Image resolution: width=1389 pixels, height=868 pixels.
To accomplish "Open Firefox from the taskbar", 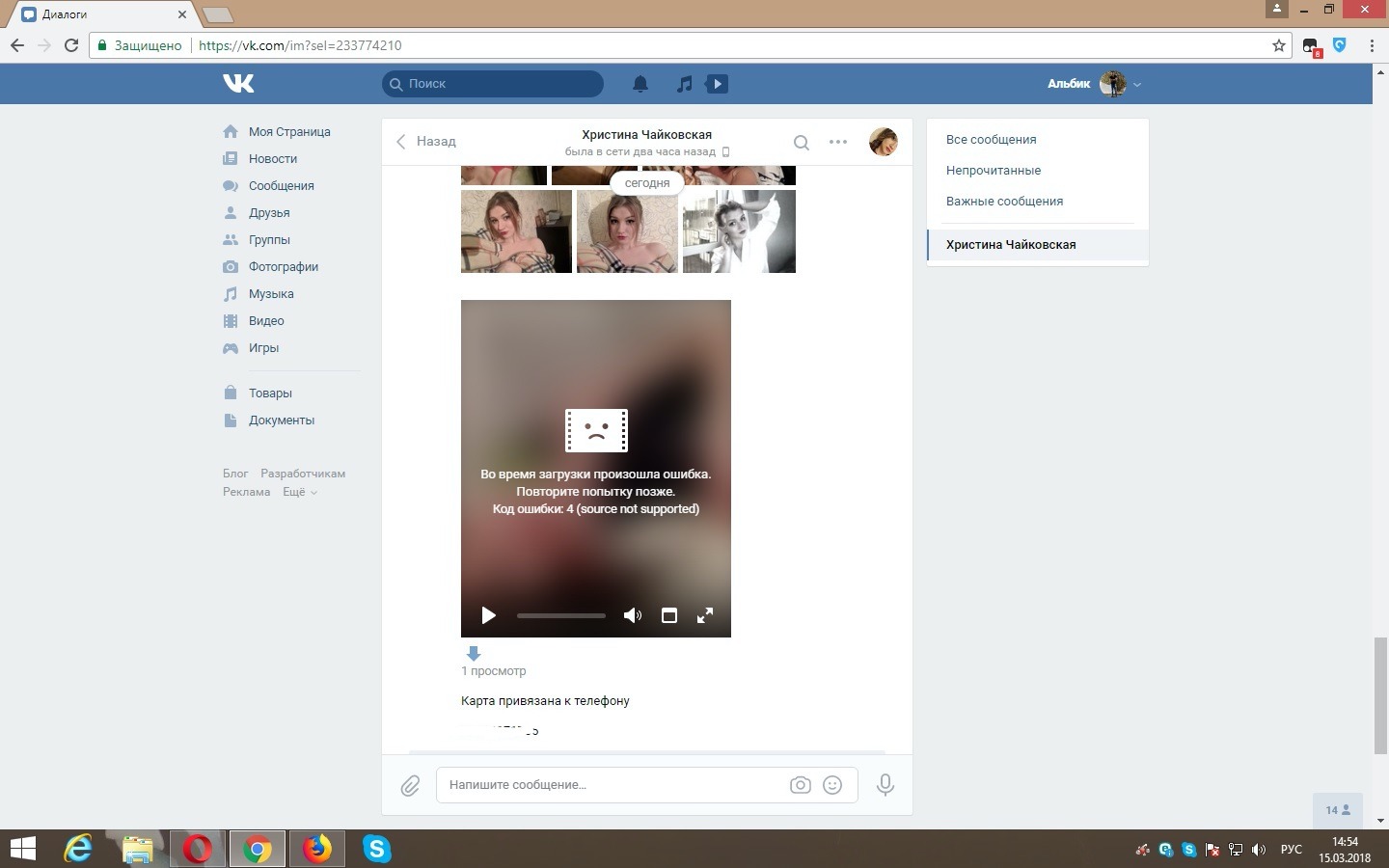I will pos(317,849).
